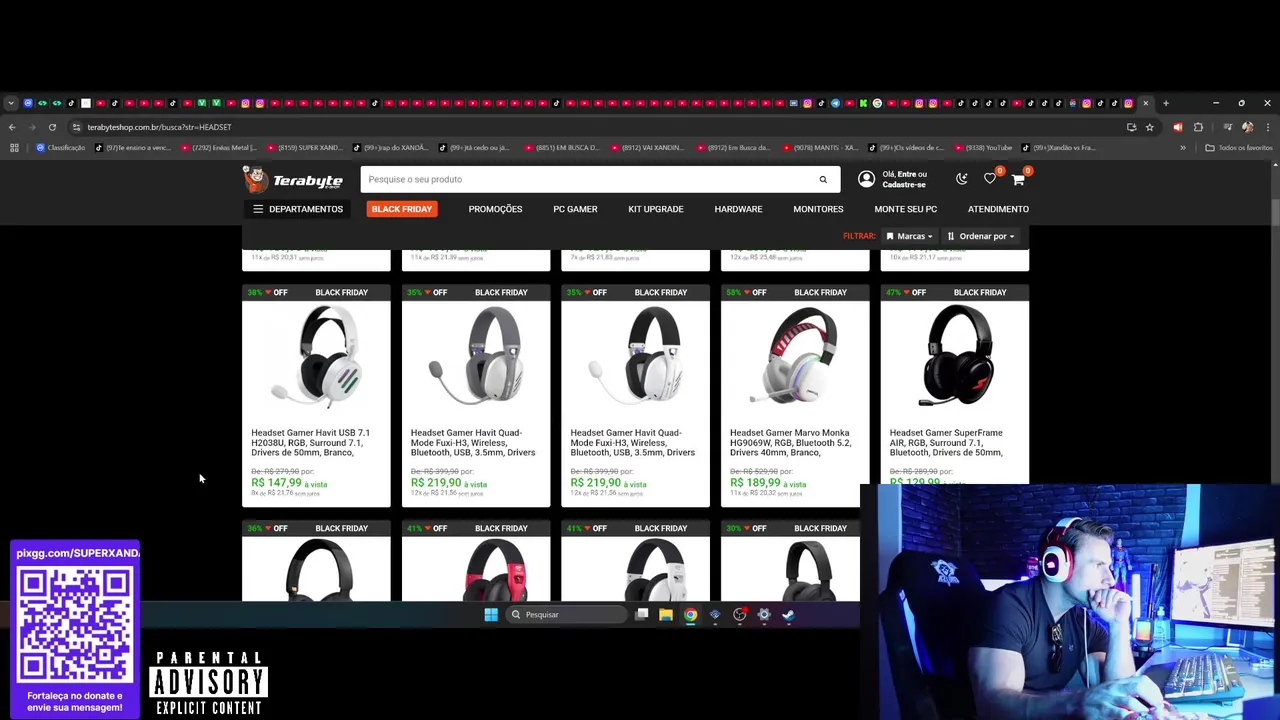Image resolution: width=1280 pixels, height=720 pixels.
Task: Open File Explorer from the taskbar
Action: click(666, 615)
